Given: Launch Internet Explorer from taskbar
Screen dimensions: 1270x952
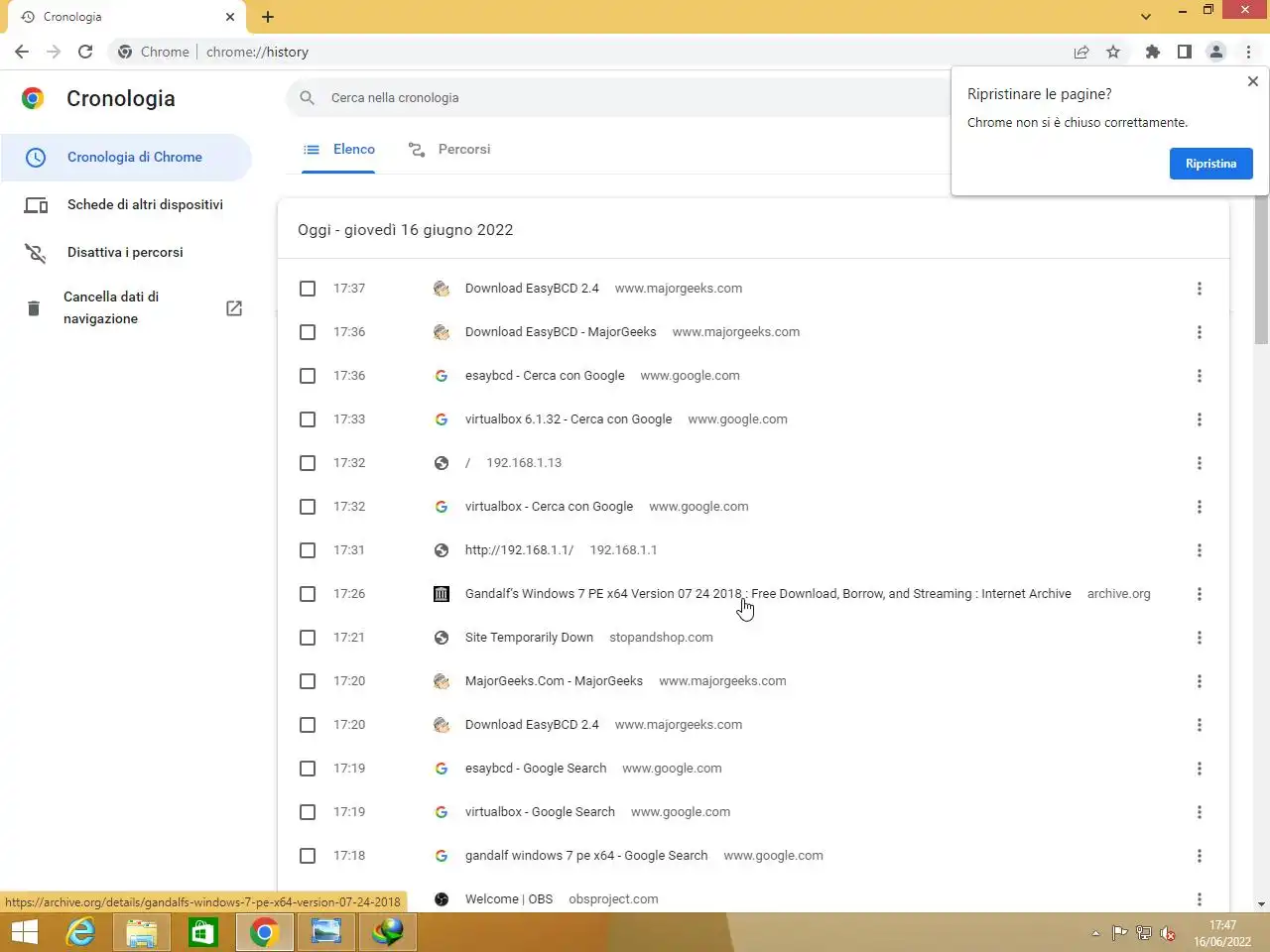Looking at the screenshot, I should pos(80,932).
